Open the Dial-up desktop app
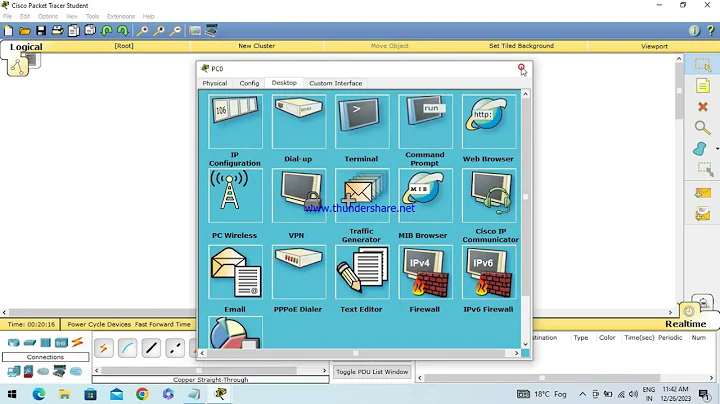The height and width of the screenshot is (404, 720). click(x=298, y=122)
